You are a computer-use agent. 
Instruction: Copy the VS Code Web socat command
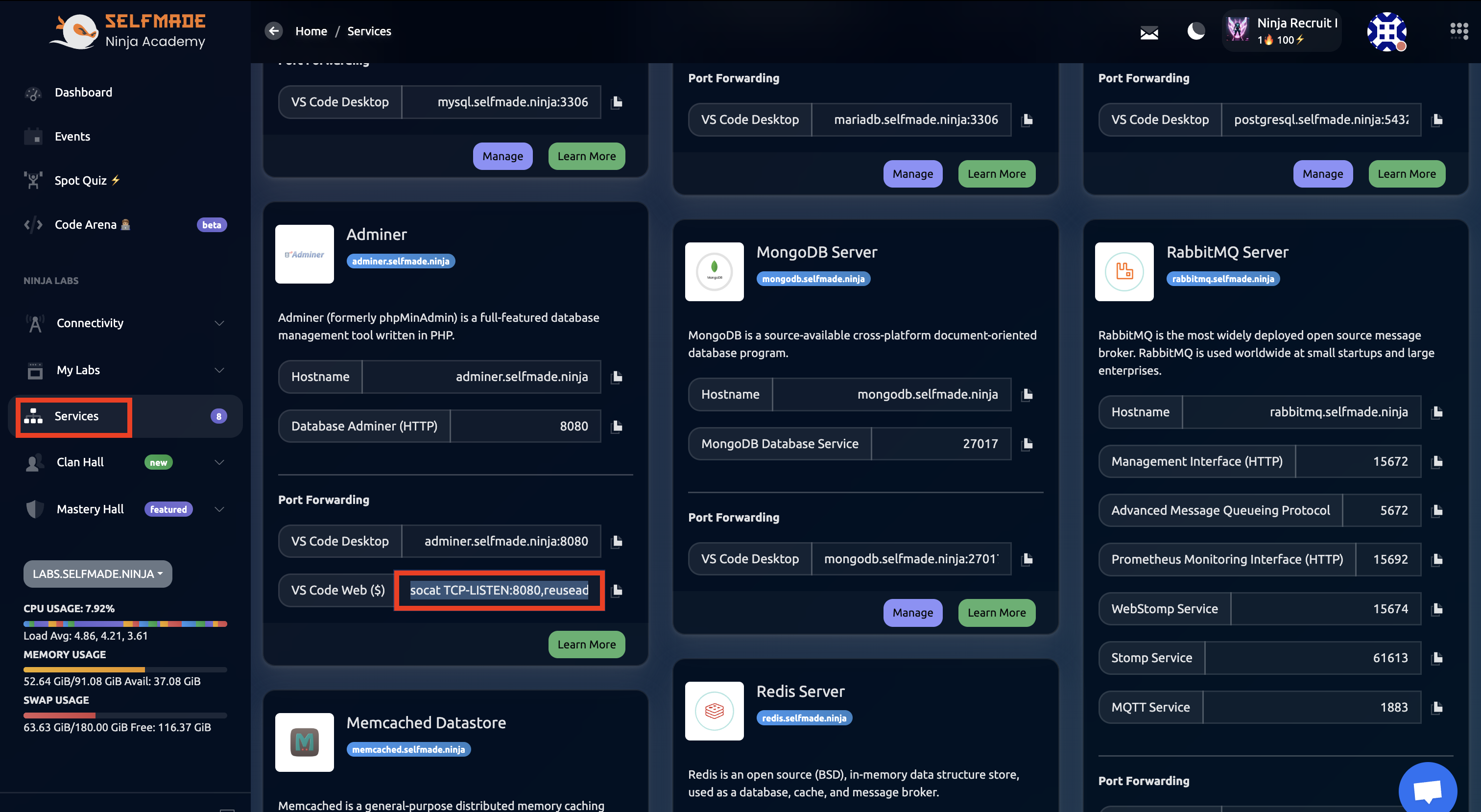pos(617,590)
